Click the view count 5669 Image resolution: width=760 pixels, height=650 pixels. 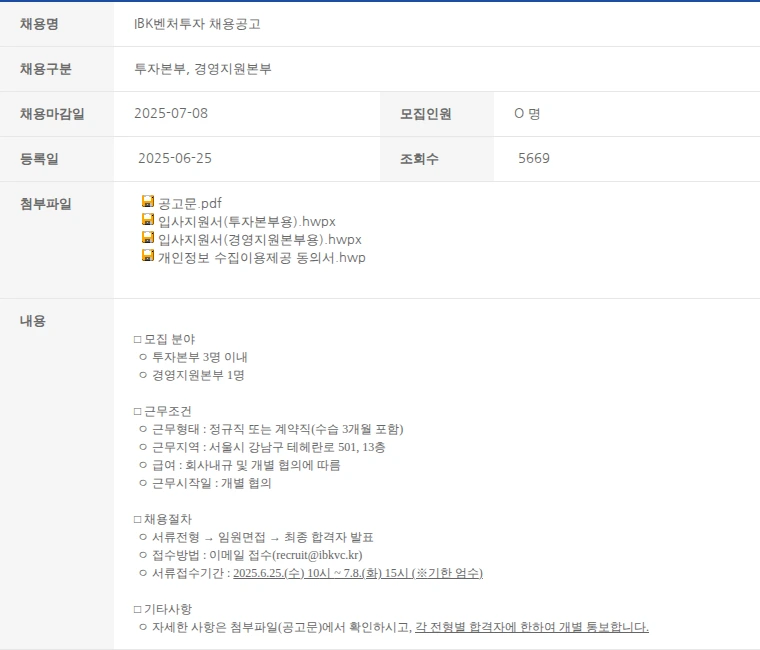tap(534, 159)
